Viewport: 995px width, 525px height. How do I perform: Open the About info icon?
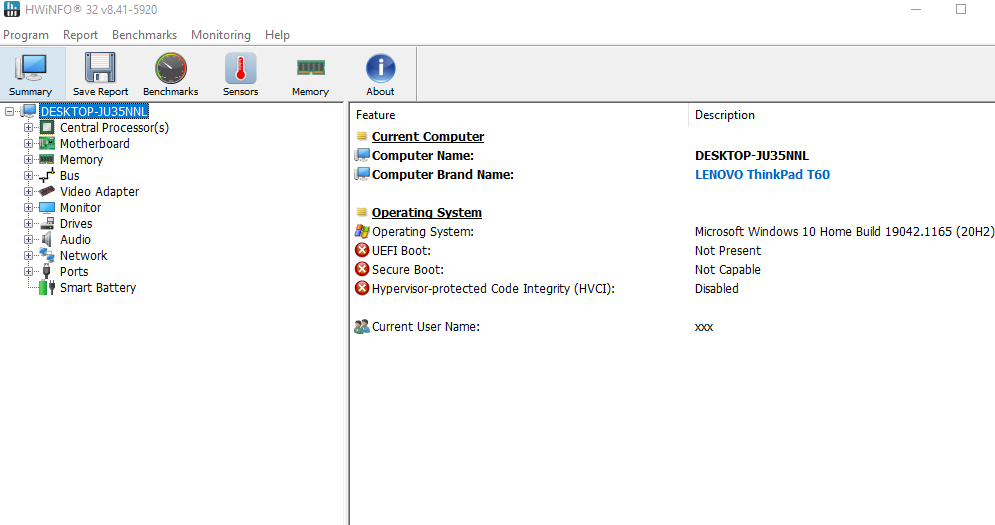pos(380,67)
